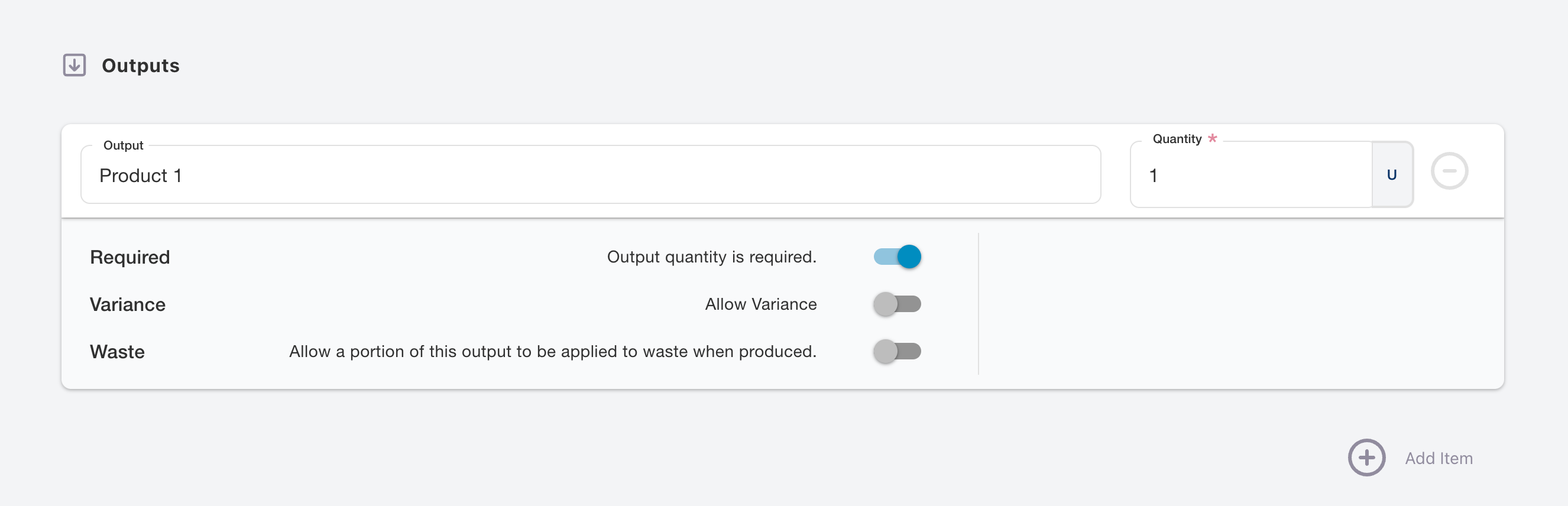The image size is (1568, 506).
Task: Click the plus circle icon for Add Item
Action: click(1366, 458)
